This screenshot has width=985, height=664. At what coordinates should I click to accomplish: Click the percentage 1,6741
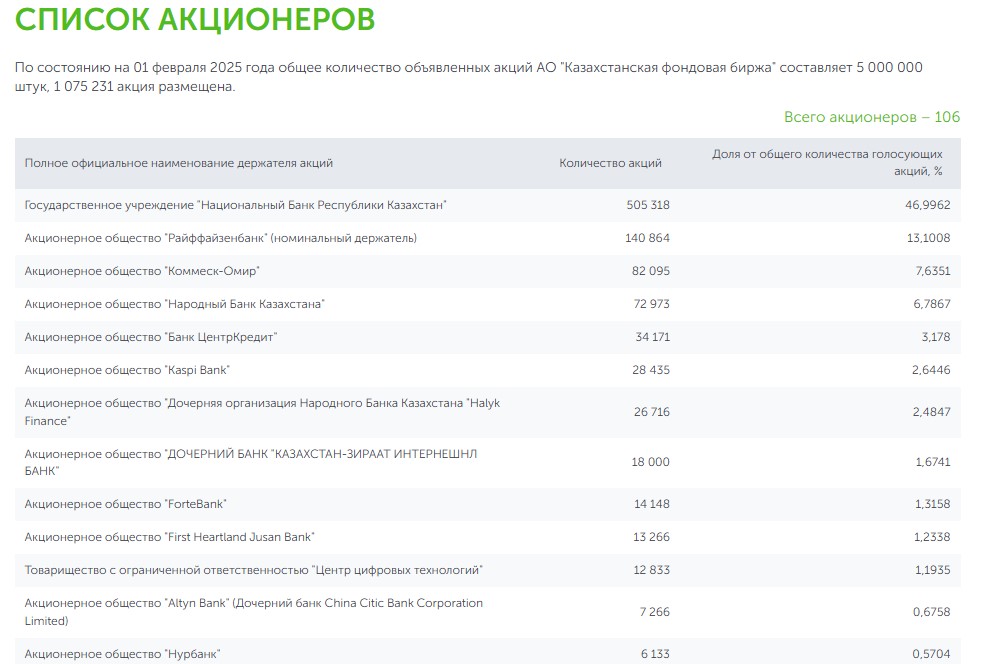pyautogui.click(x=933, y=462)
